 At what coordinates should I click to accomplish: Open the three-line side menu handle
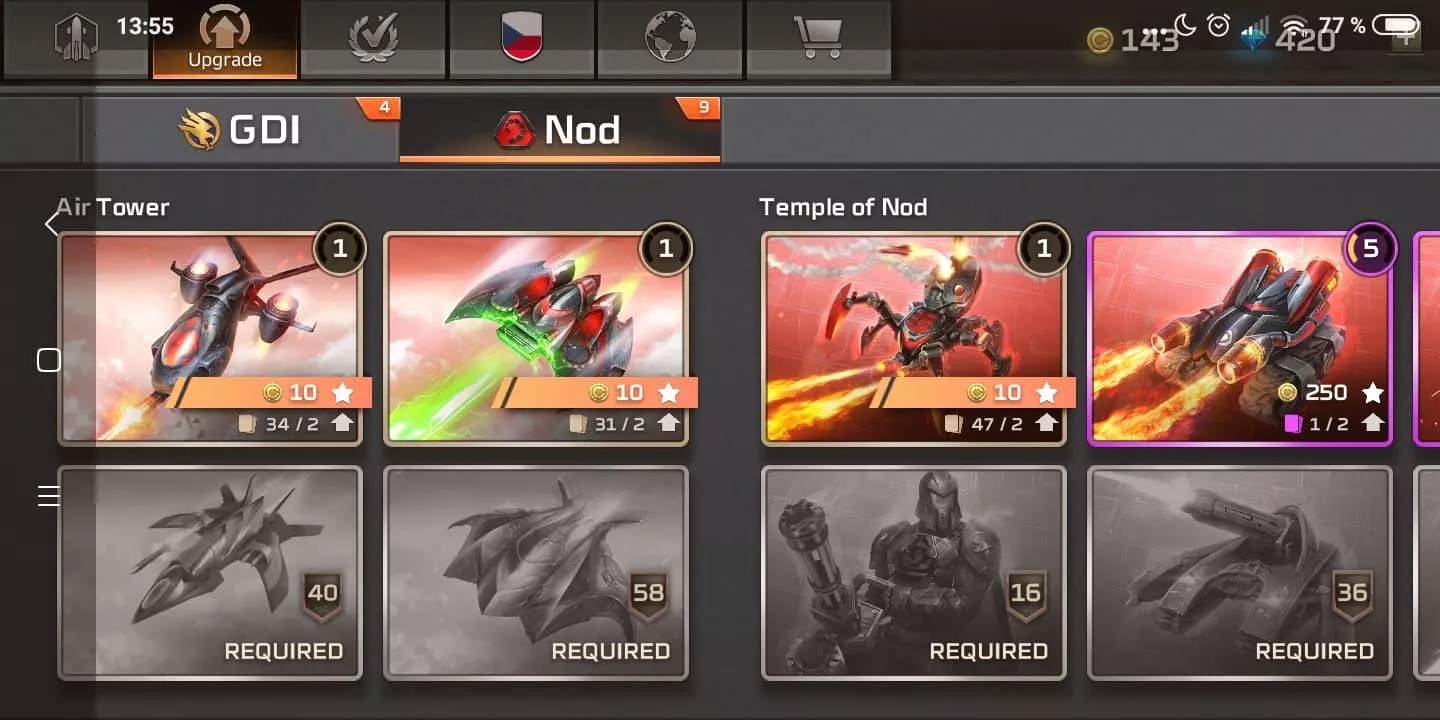(49, 496)
